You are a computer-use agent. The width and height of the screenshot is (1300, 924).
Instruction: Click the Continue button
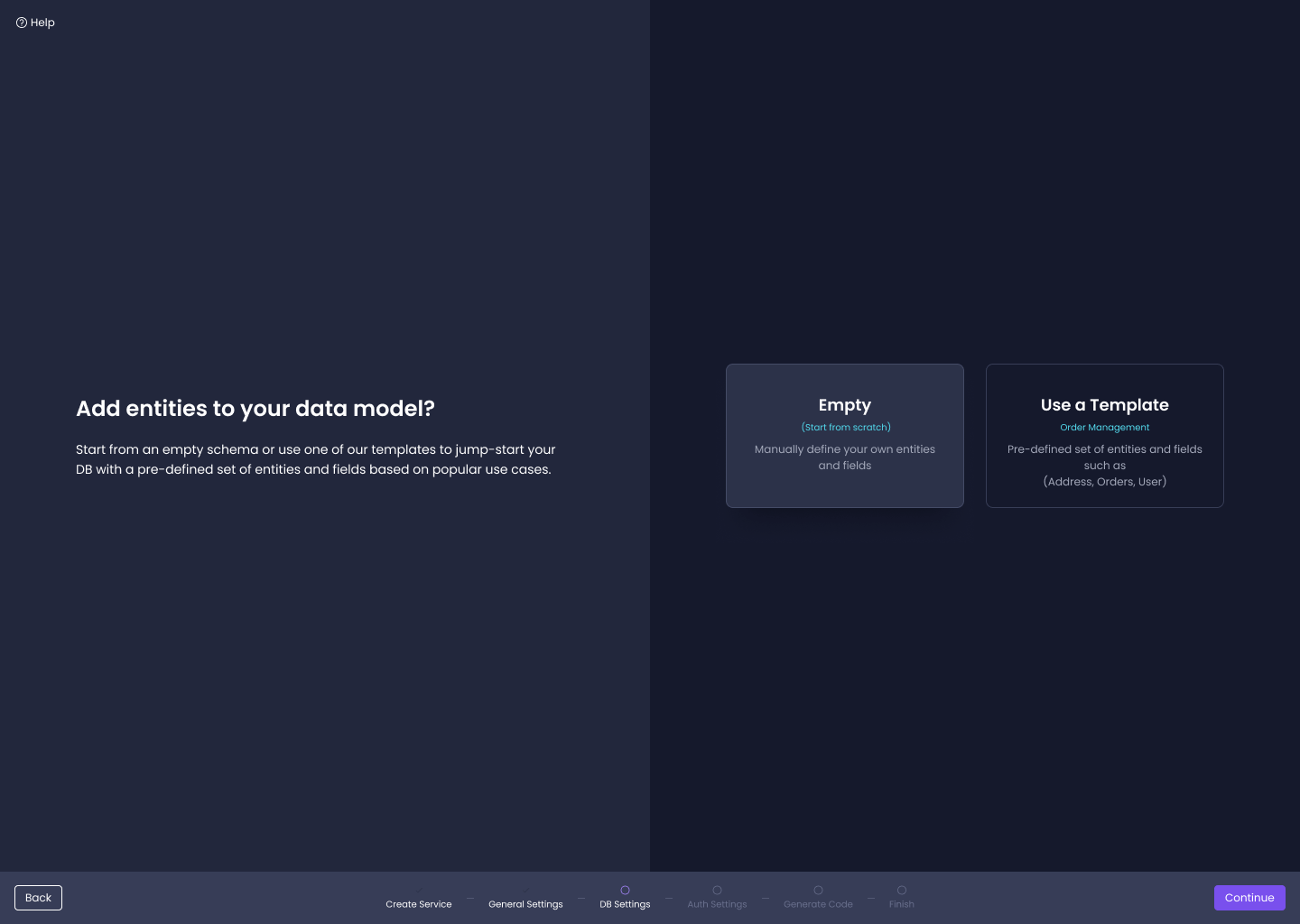(1249, 898)
